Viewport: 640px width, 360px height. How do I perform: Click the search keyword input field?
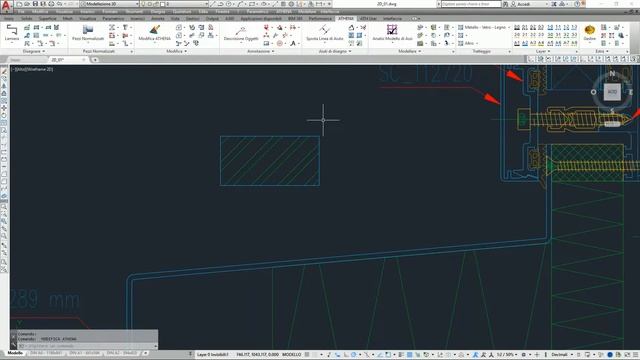[471, 4]
